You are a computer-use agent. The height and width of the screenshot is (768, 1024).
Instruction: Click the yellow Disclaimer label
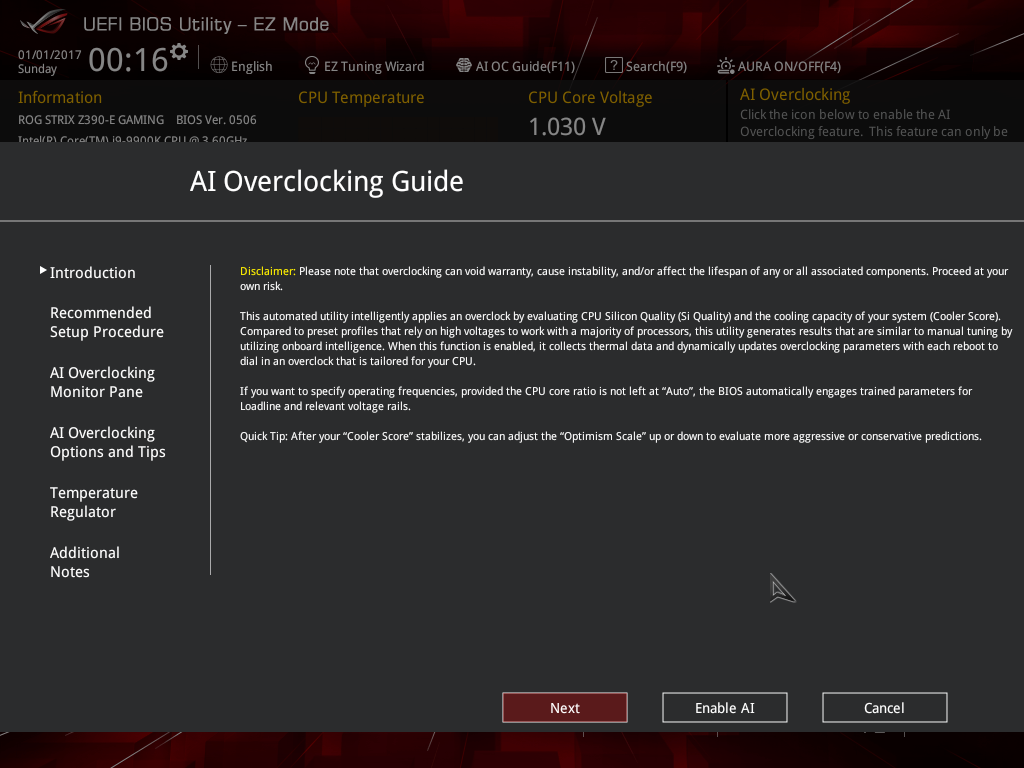268,271
